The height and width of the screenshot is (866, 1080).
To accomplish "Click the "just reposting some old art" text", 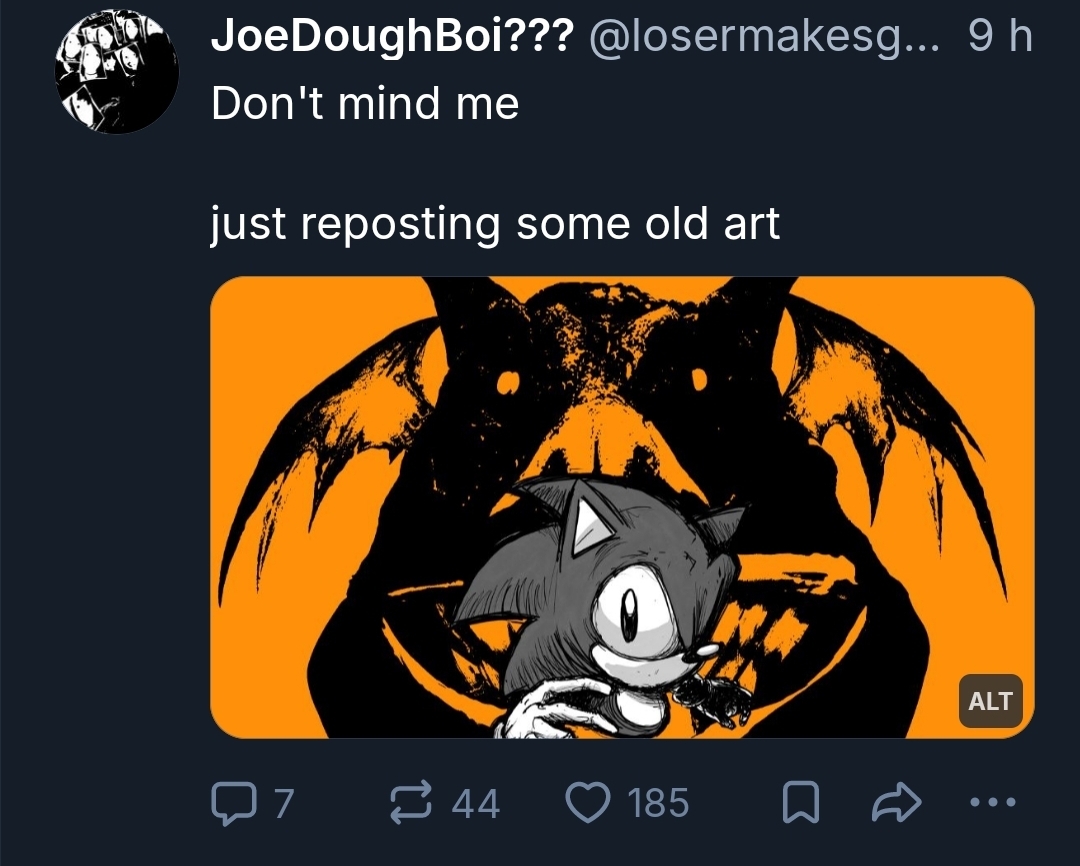I will pyautogui.click(x=495, y=224).
